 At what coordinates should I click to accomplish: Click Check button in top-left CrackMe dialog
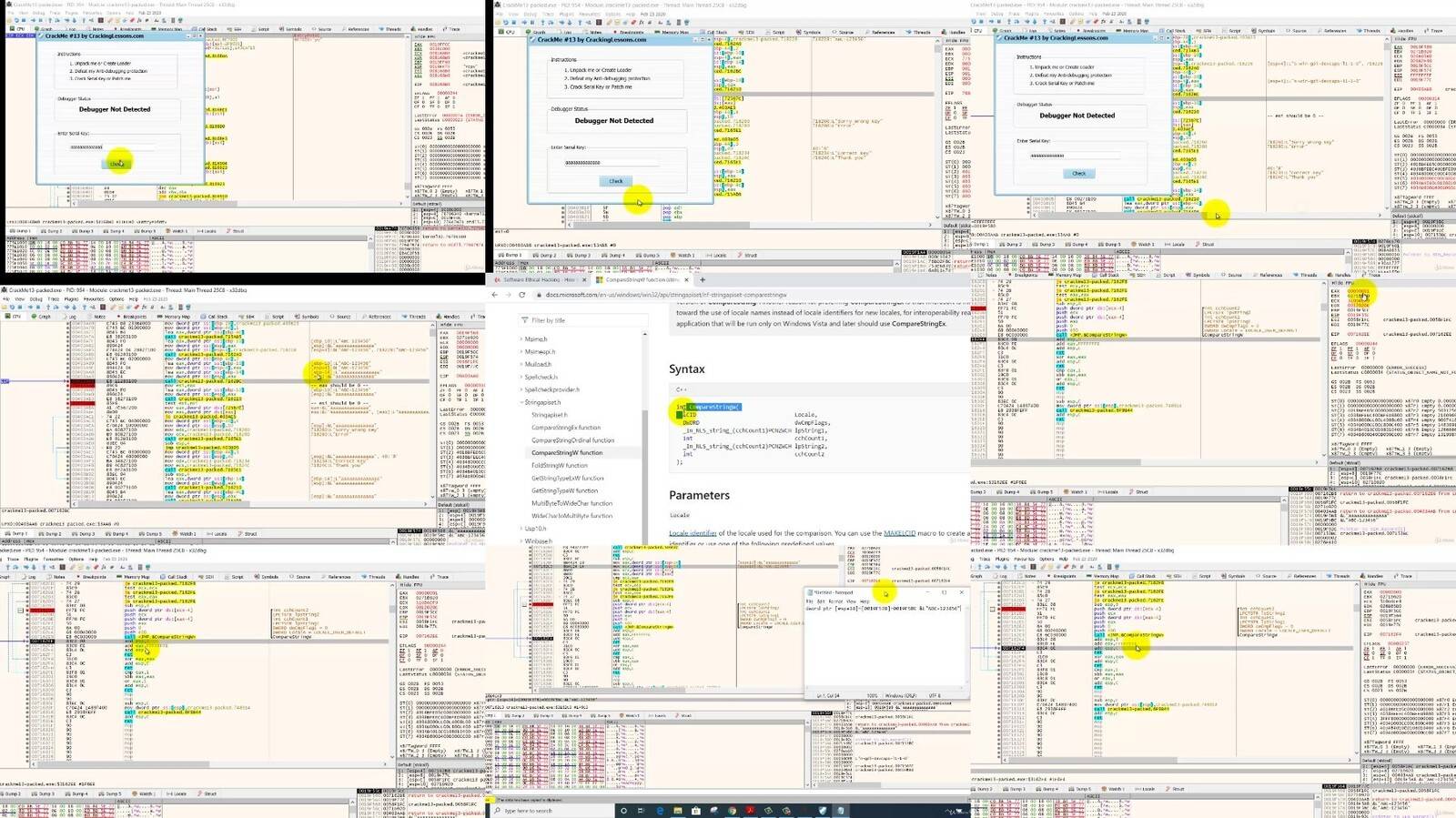(117, 164)
